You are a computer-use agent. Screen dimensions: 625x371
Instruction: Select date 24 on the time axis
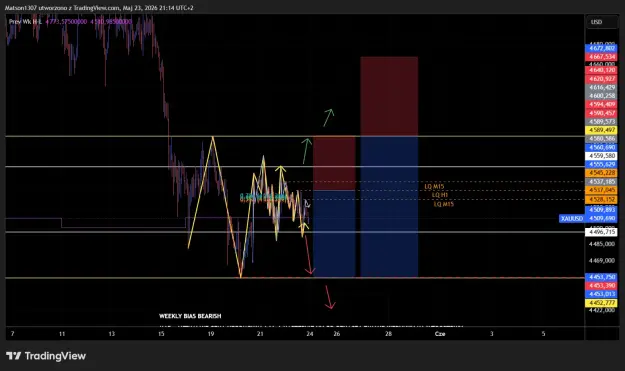(x=310, y=334)
